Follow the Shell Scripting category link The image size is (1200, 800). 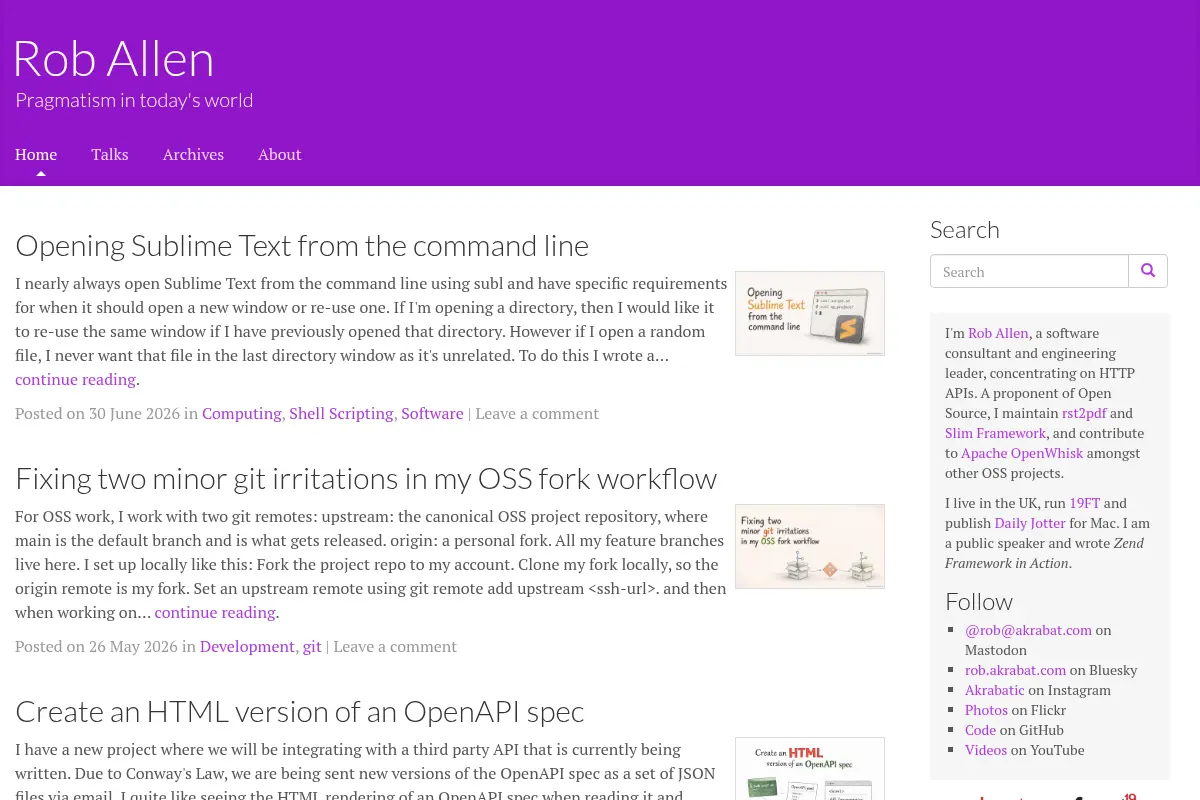[341, 413]
